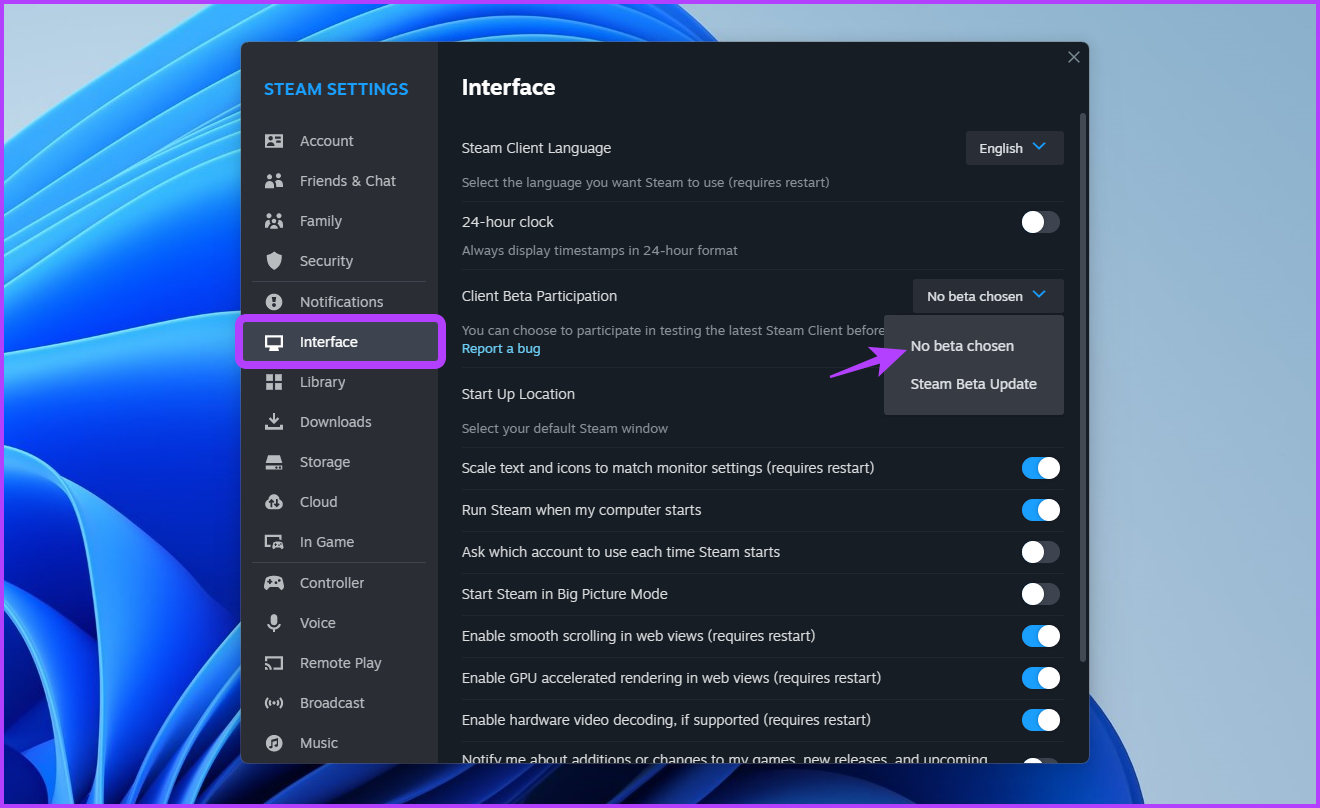Choose Steam Beta Update option

(973, 384)
